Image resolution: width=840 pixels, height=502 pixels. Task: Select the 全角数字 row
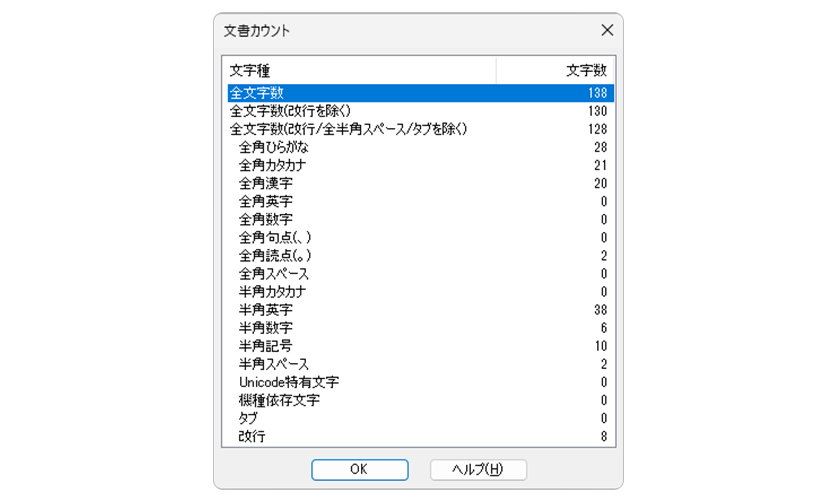click(x=421, y=220)
